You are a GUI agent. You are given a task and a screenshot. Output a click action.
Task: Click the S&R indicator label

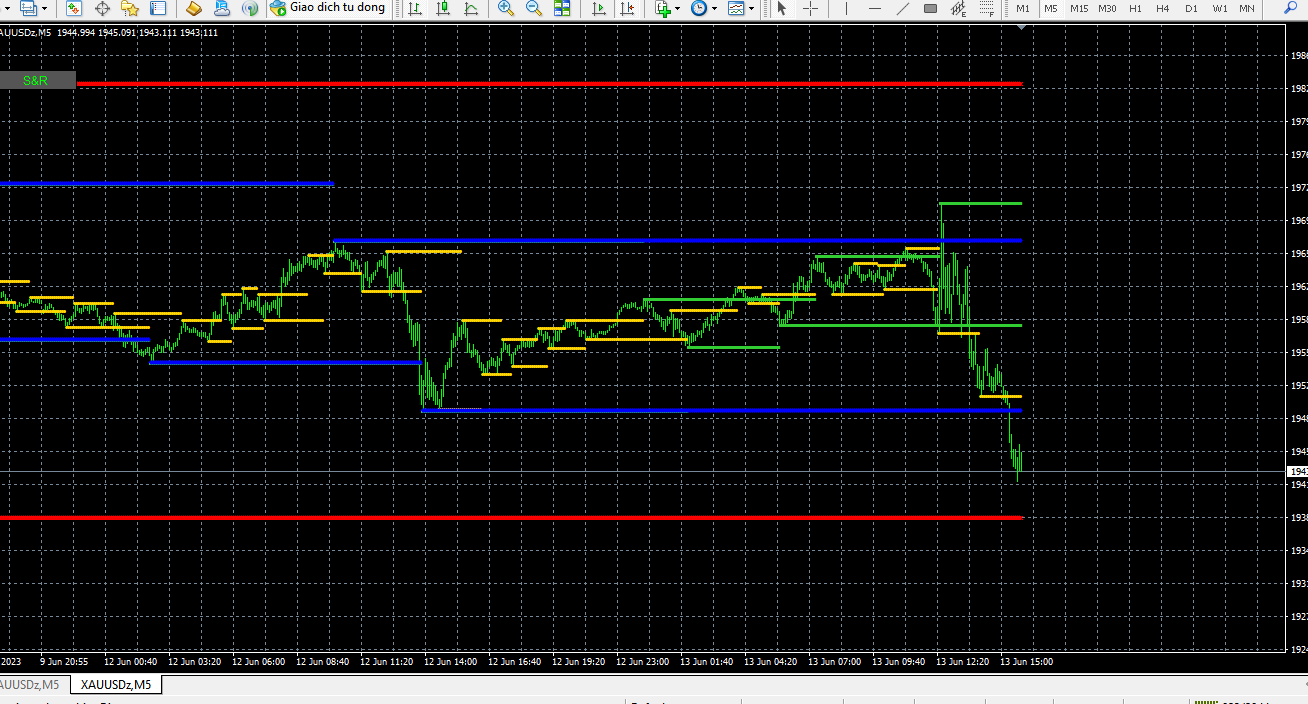36,80
